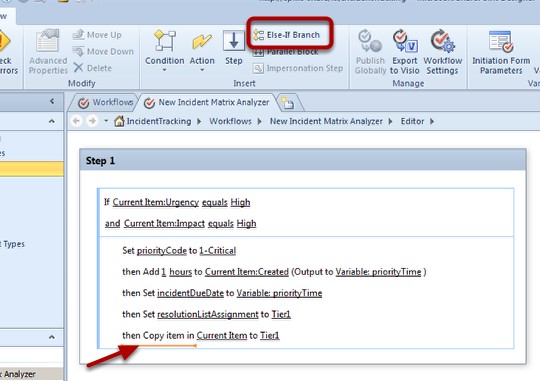Insert a Parallel Block

click(x=286, y=52)
